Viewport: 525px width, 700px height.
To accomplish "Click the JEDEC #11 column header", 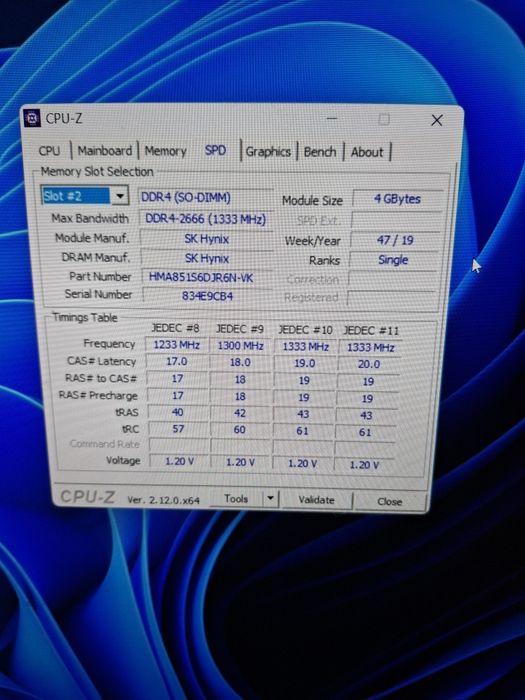I will point(371,331).
